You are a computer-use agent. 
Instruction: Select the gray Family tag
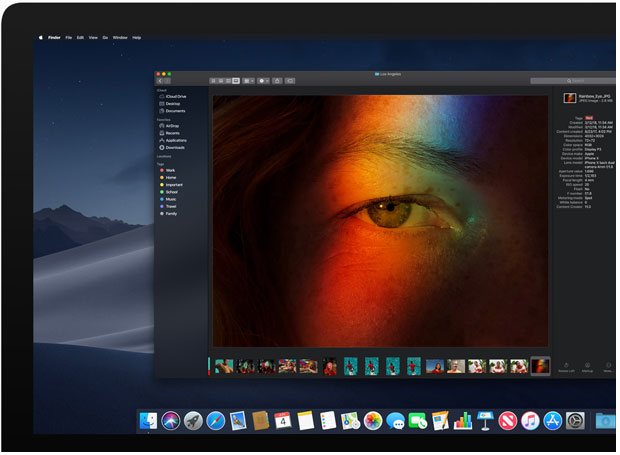click(168, 213)
